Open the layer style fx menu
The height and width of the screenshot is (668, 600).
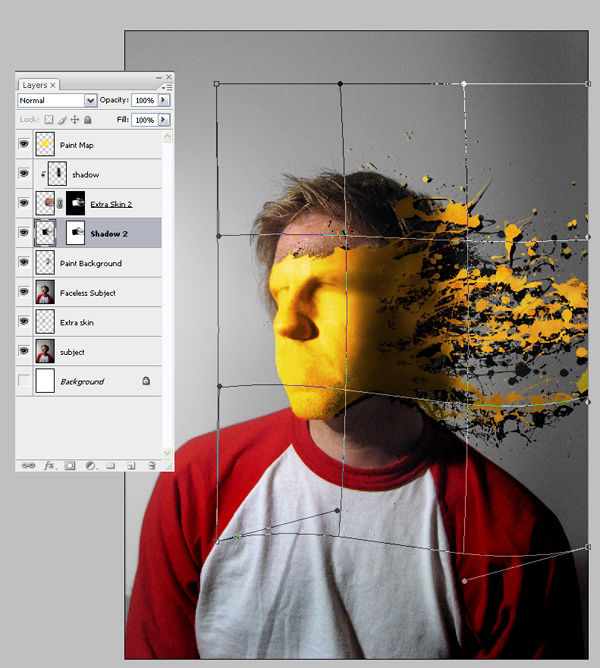click(49, 465)
